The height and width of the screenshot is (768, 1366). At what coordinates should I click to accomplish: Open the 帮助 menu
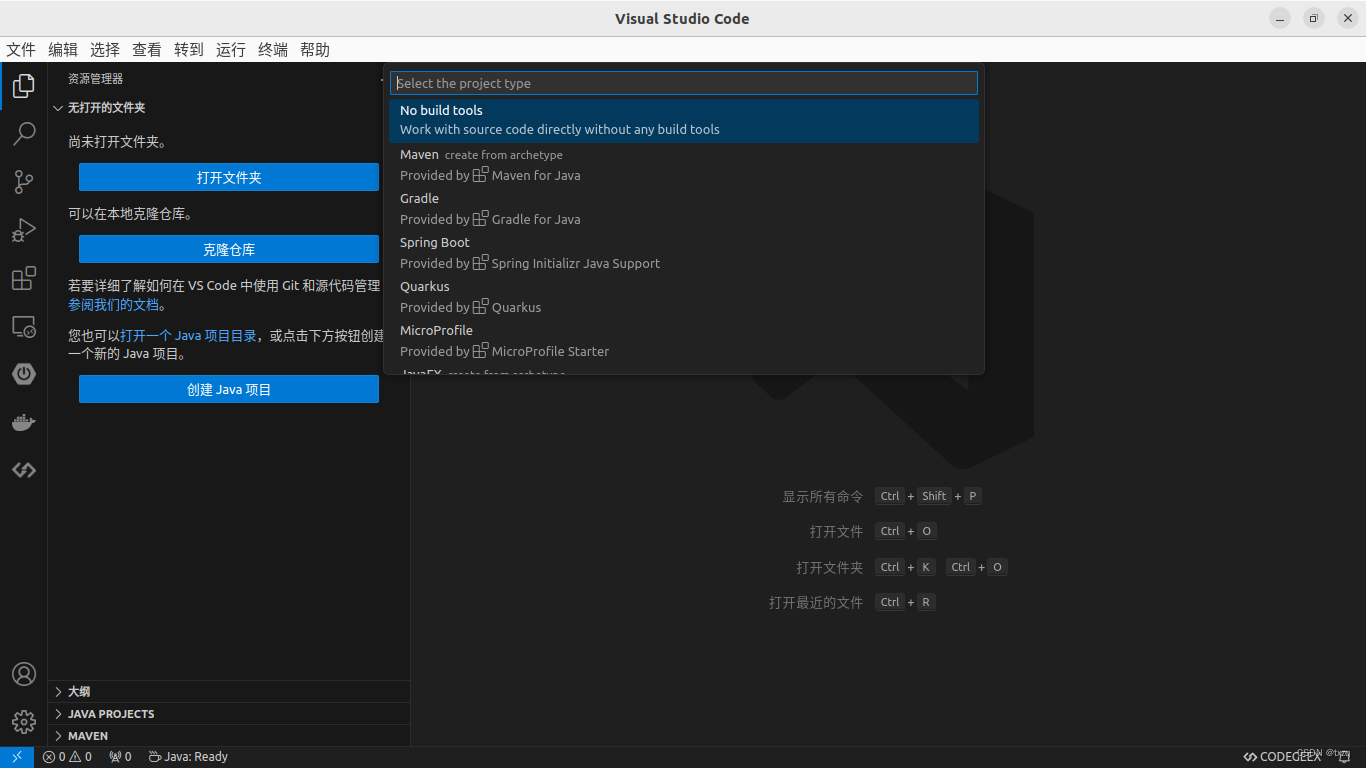pos(315,50)
